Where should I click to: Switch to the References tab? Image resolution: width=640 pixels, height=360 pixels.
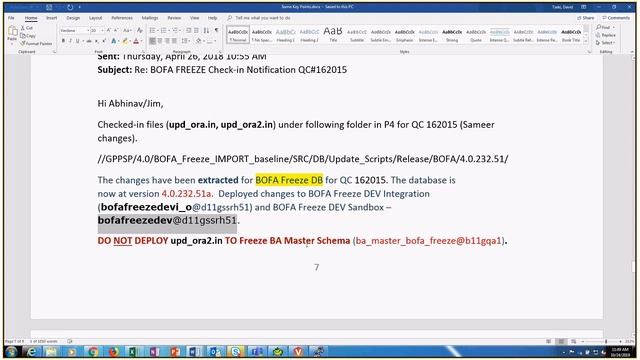pyautogui.click(x=122, y=18)
